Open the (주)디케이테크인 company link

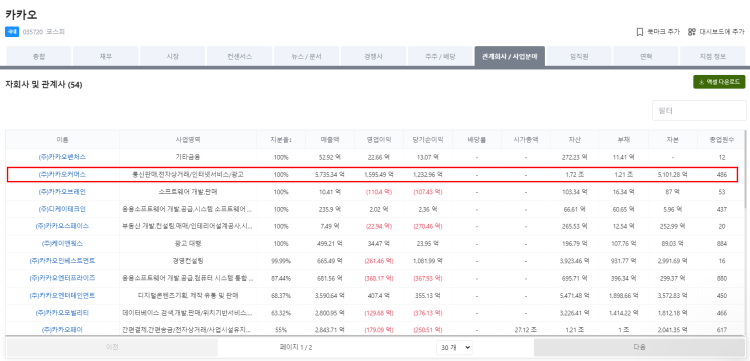[62, 209]
